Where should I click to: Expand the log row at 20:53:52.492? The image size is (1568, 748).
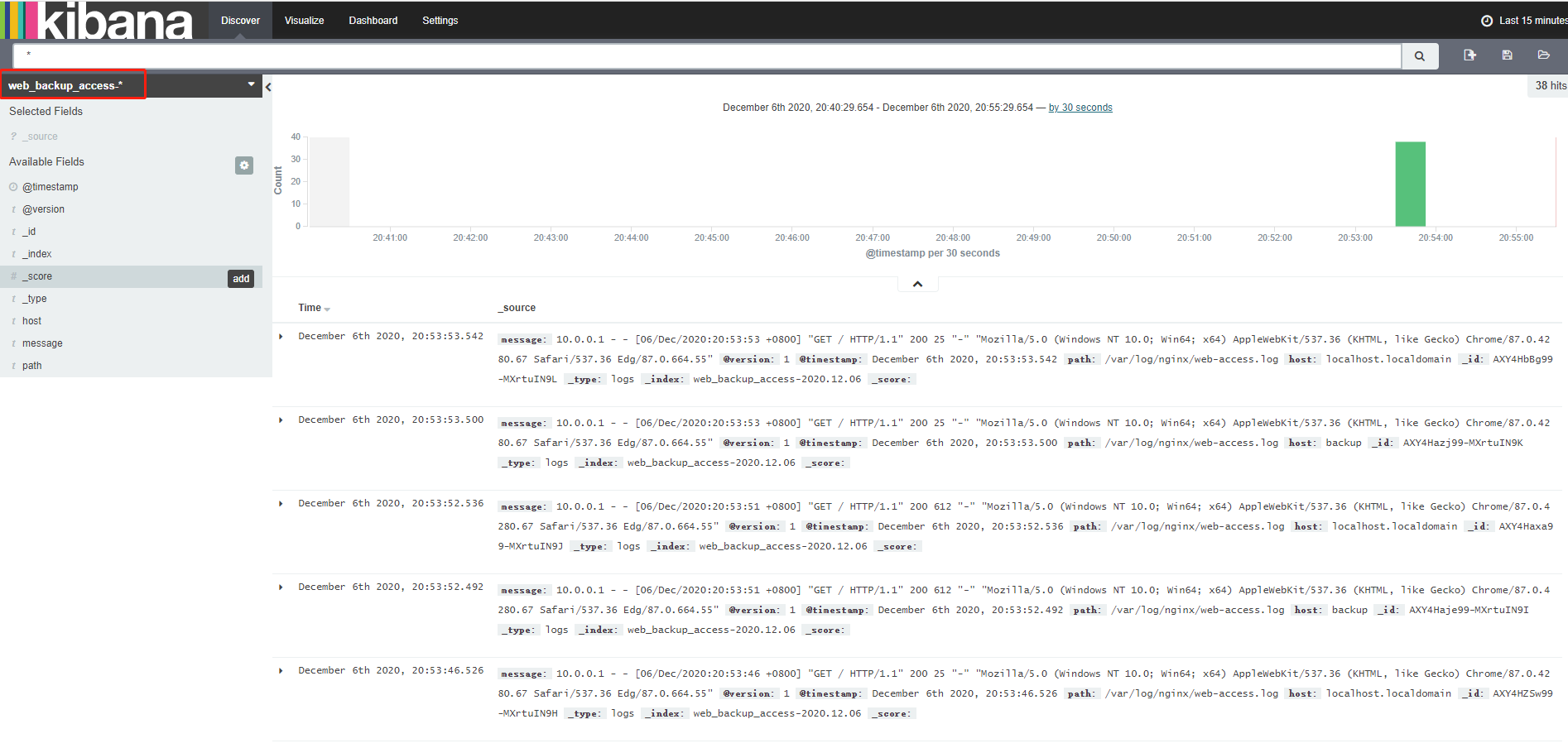281,587
